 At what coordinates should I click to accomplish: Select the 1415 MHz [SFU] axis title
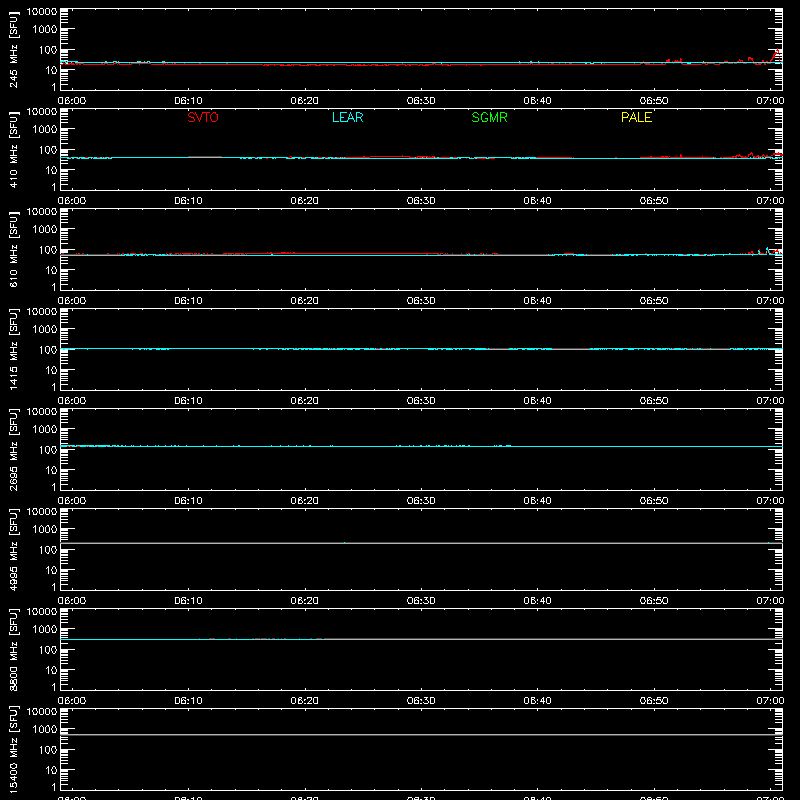(x=13, y=349)
